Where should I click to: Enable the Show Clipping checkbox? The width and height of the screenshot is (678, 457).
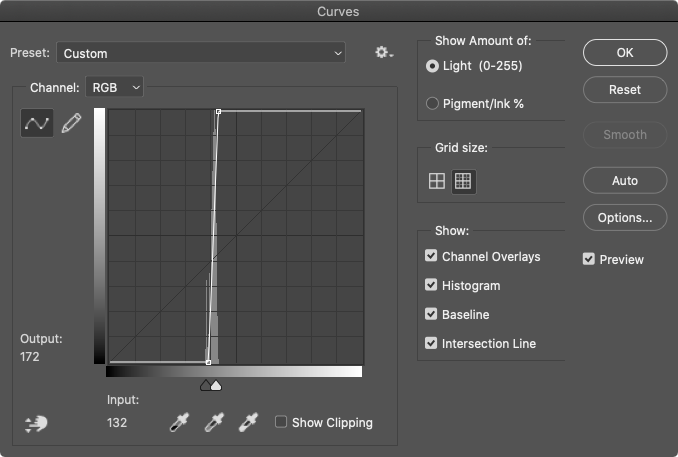[281, 423]
